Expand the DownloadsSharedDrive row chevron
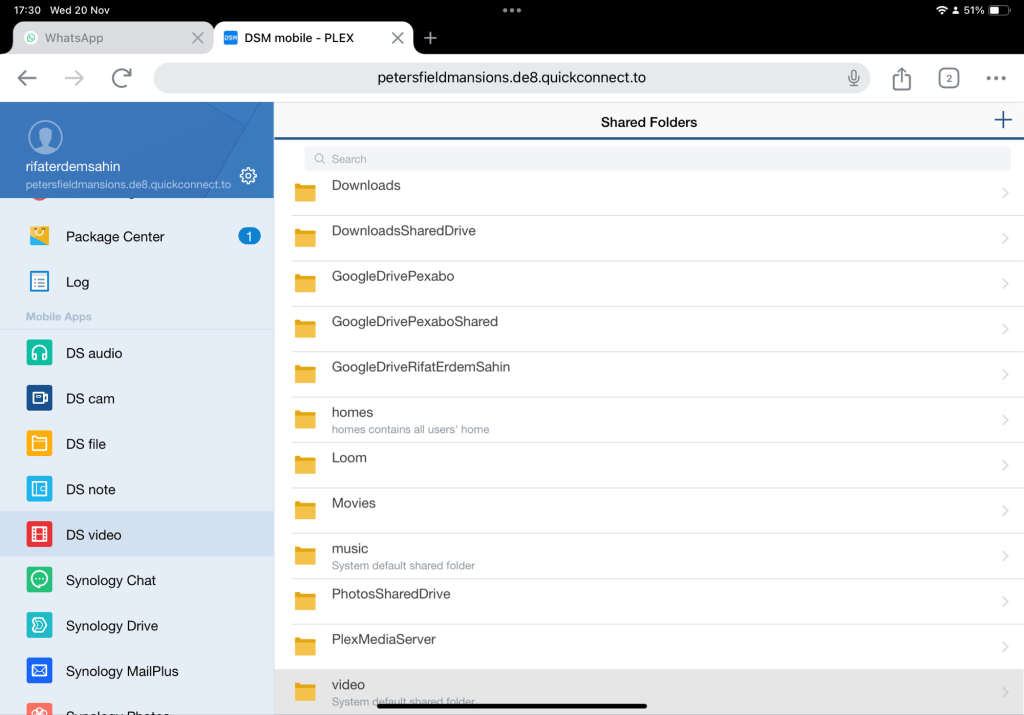Viewport: 1024px width, 715px height. tap(1005, 238)
